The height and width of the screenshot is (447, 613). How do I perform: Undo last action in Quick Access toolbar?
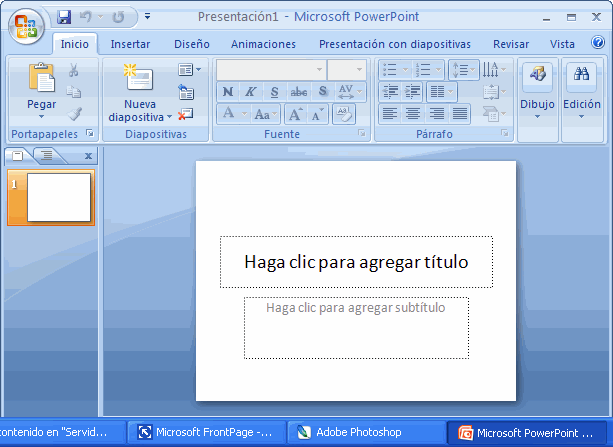(85, 17)
